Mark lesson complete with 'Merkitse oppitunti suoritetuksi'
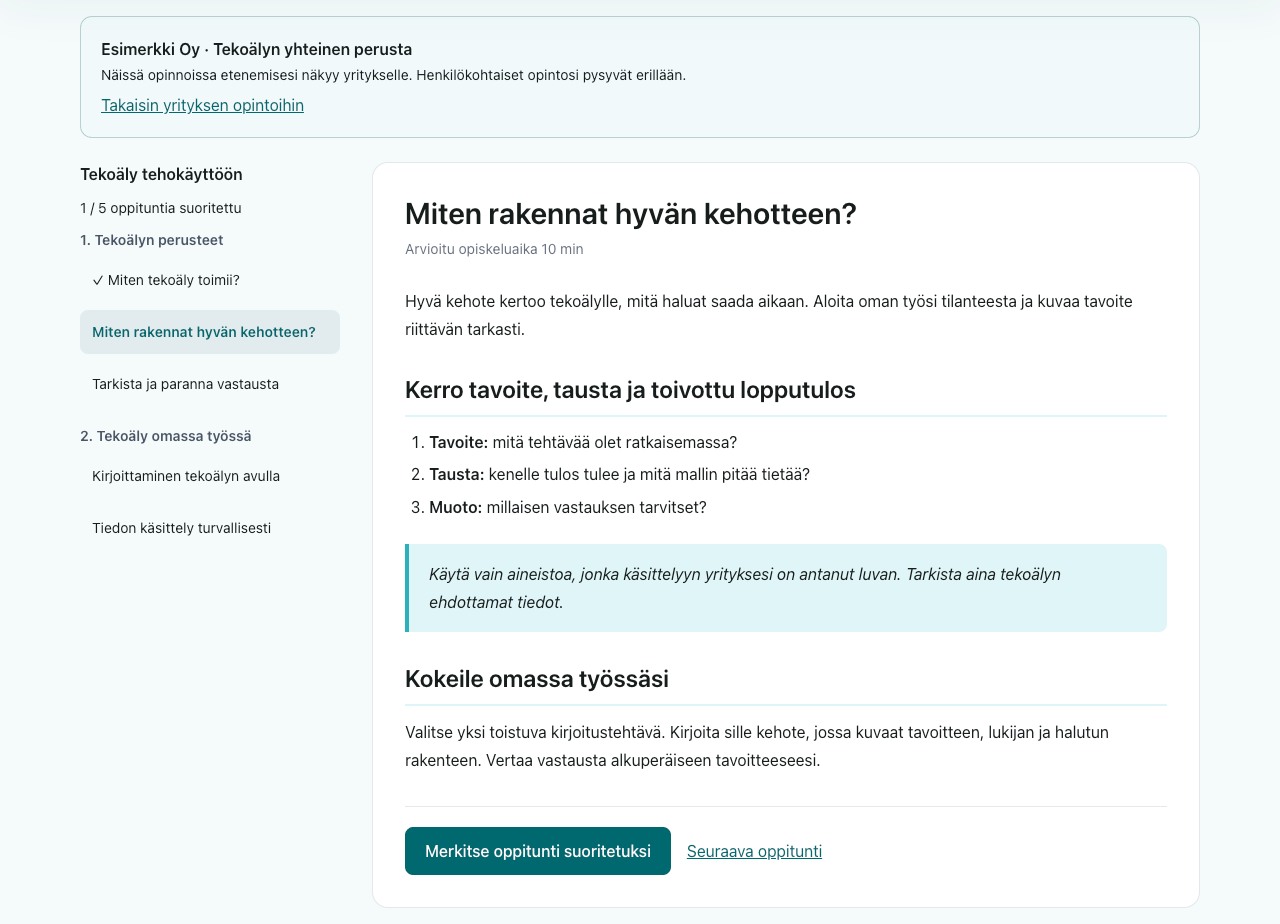 tap(538, 851)
